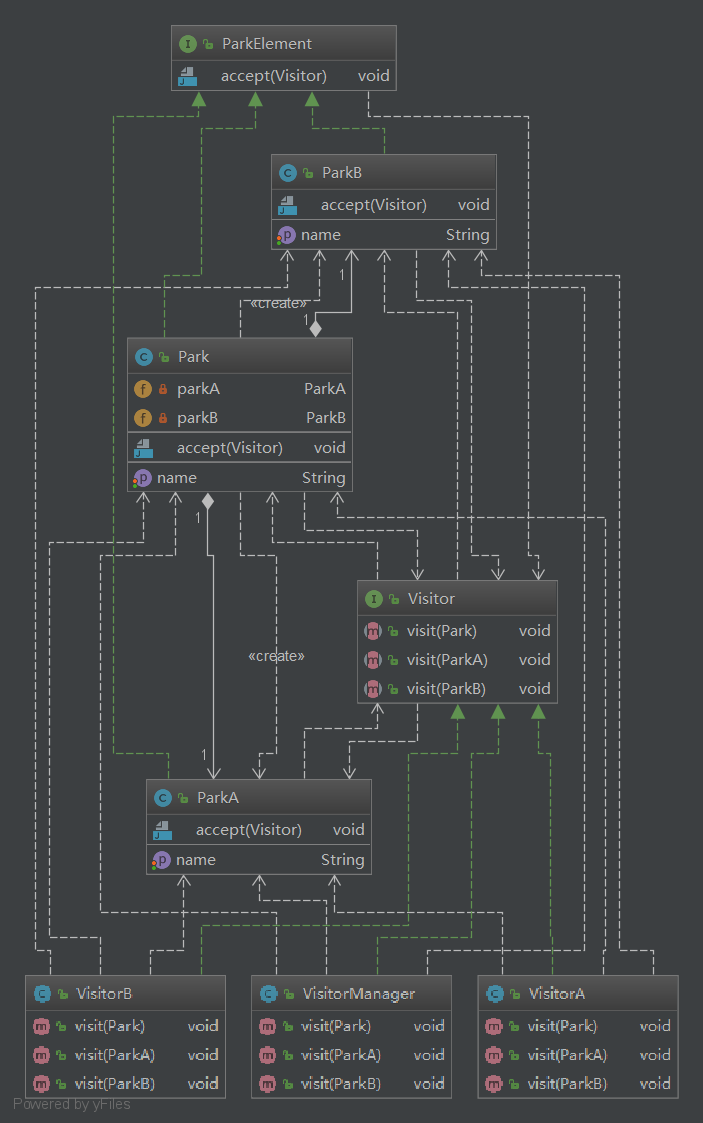Click the property icon for ParkB name
This screenshot has height=1123, width=703.
click(287, 235)
